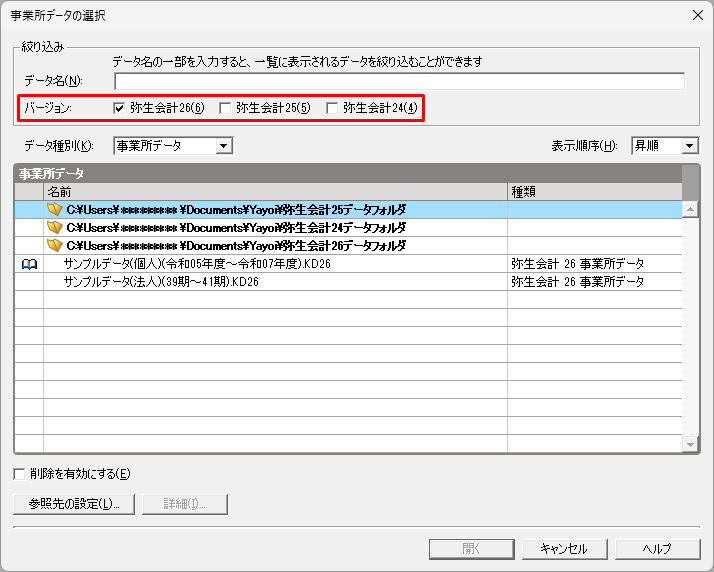Click folder icon of 弥生会計26データフォルダ row

[55, 246]
